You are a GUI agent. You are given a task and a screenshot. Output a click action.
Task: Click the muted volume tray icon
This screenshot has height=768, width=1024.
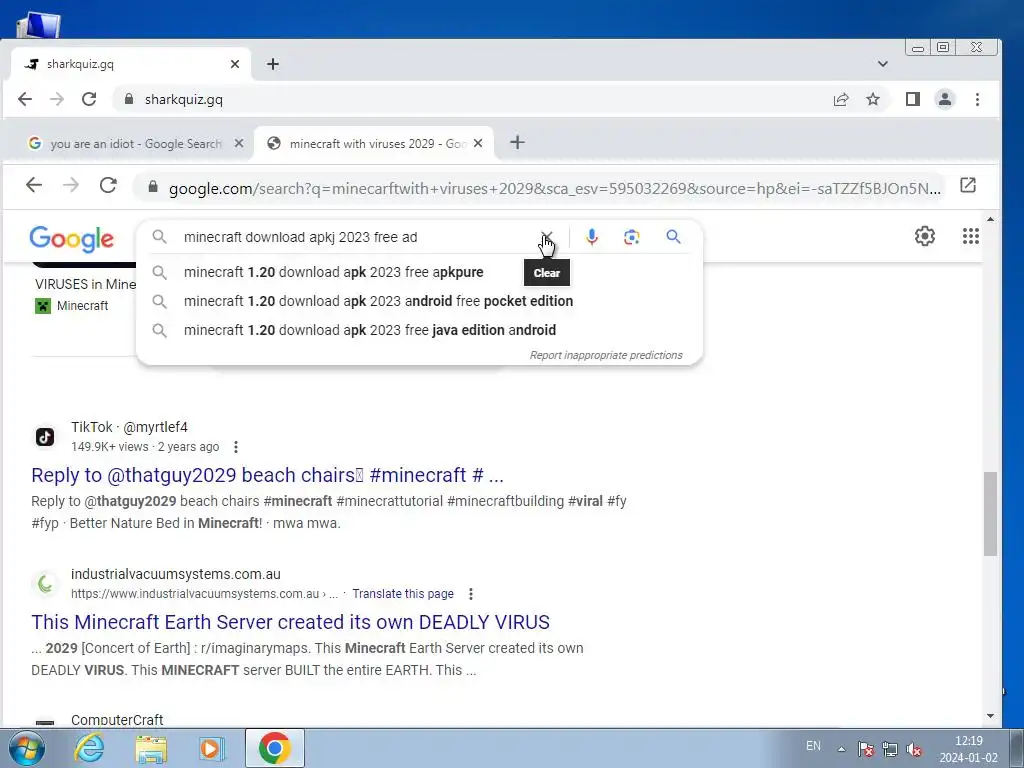914,749
